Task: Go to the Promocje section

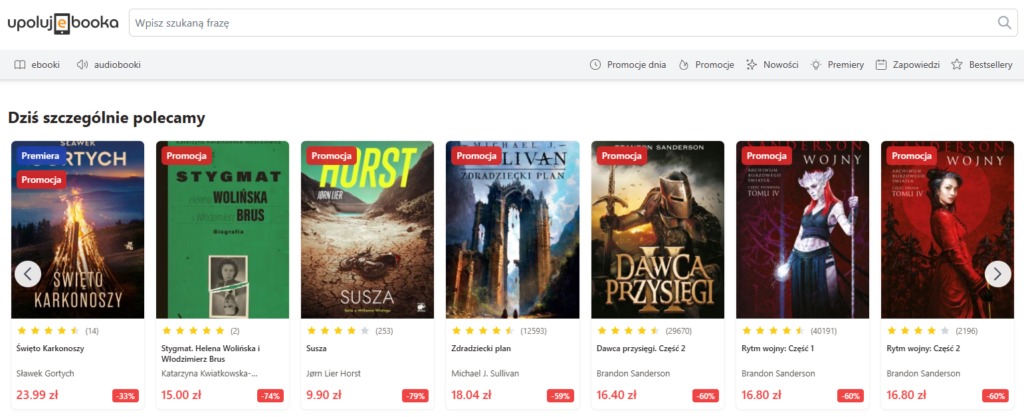Action: (706, 65)
